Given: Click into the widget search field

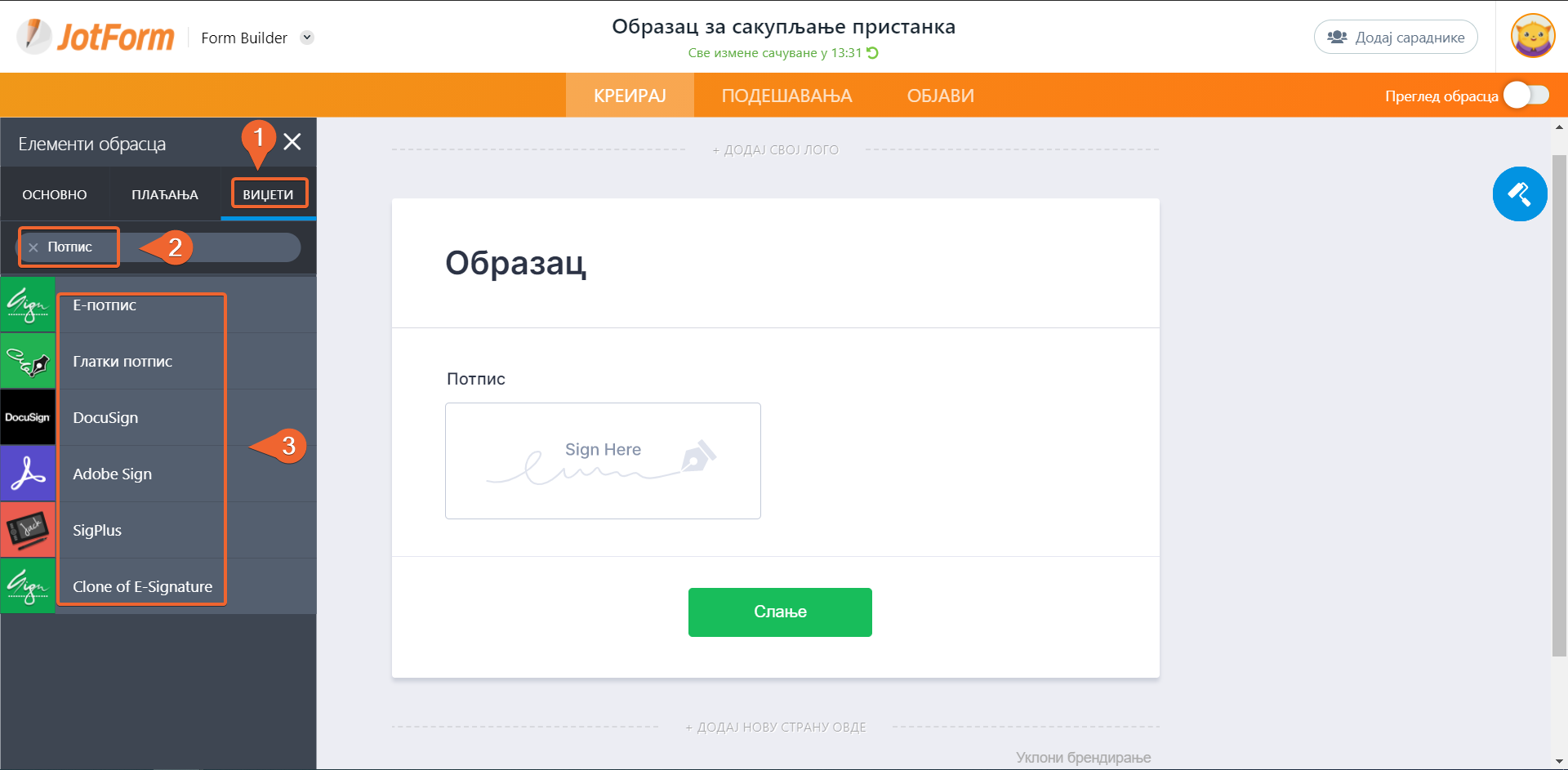Looking at the screenshot, I should (159, 247).
